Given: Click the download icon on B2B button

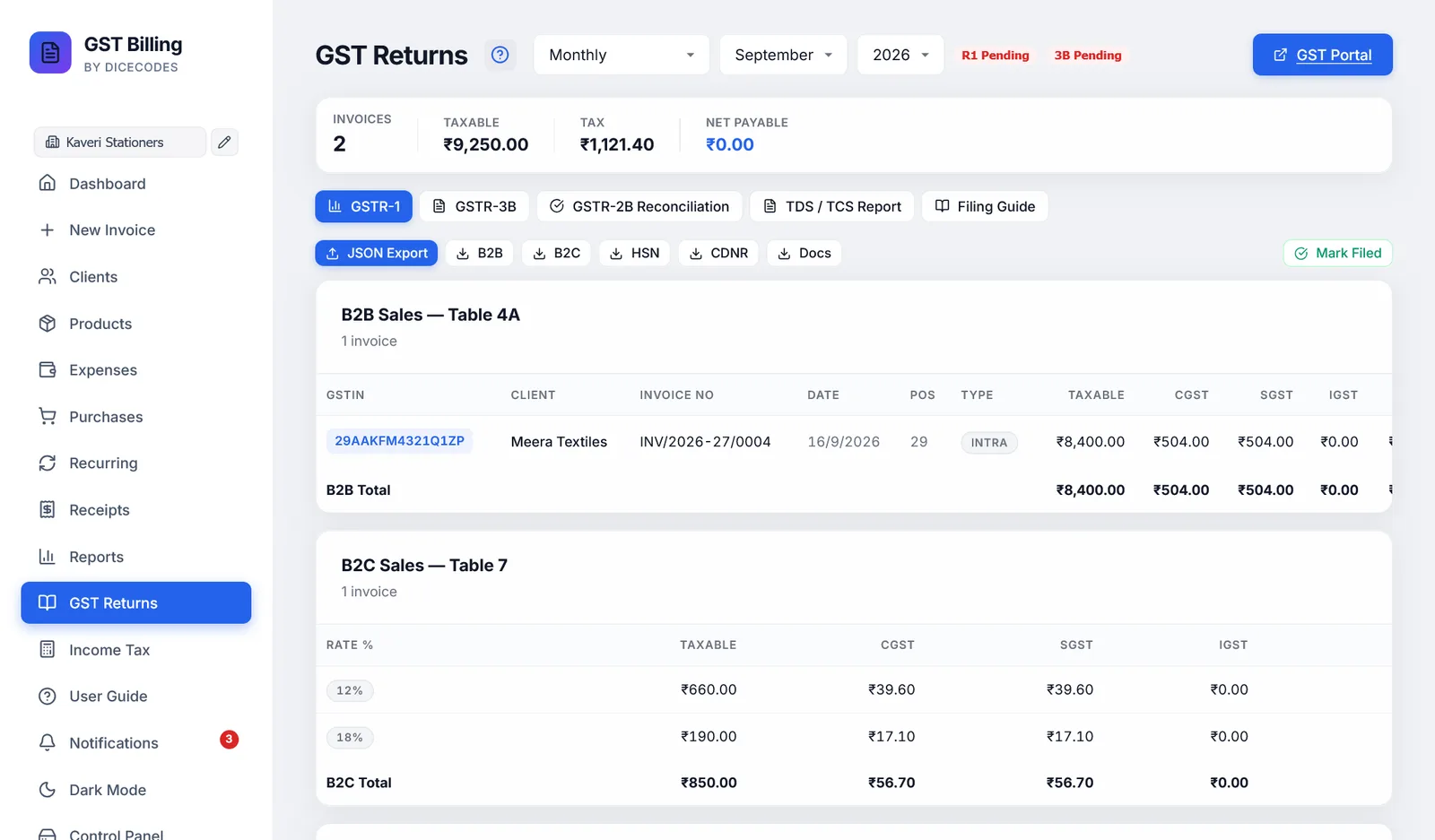Looking at the screenshot, I should [463, 254].
